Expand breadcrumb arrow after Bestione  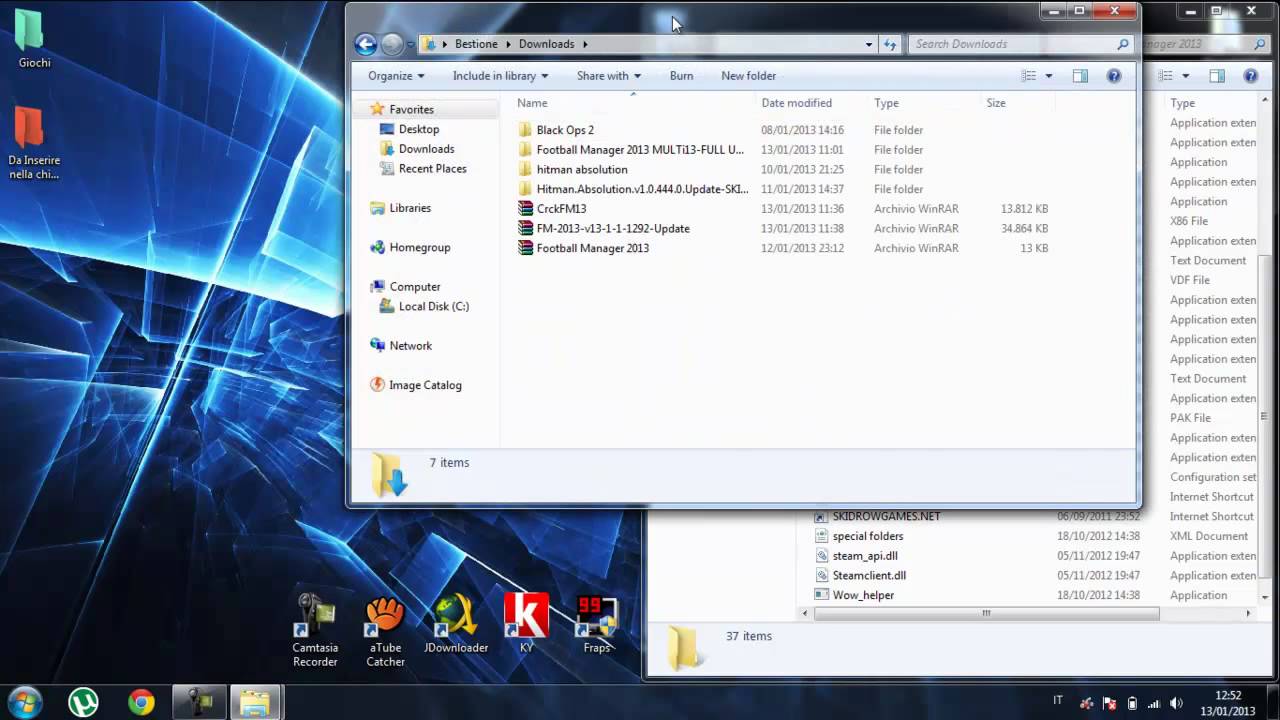point(508,44)
